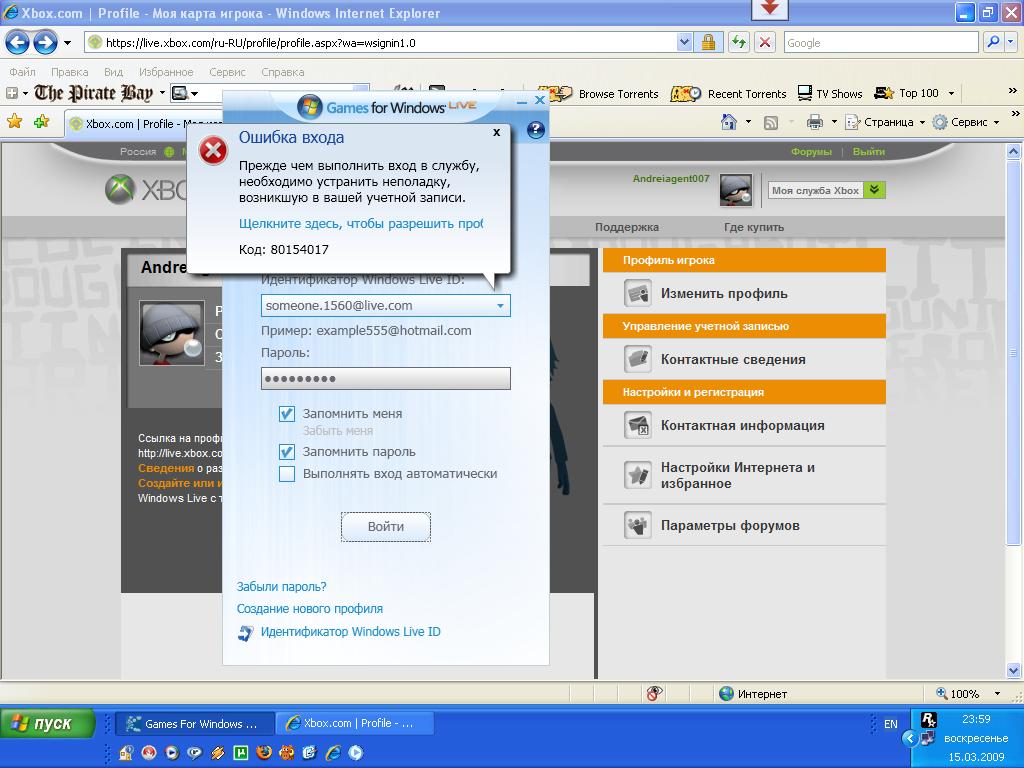
Task: Open the Файл menu
Action: tap(22, 72)
